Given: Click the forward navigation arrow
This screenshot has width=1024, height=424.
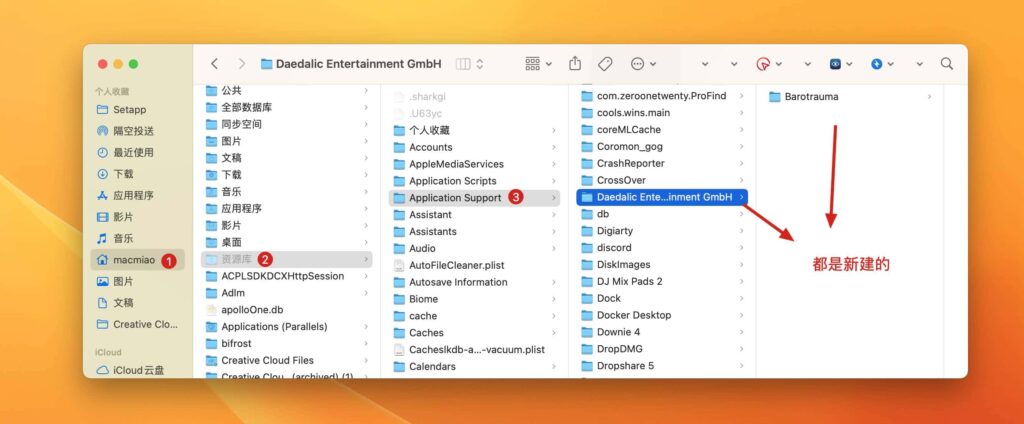Looking at the screenshot, I should (241, 63).
